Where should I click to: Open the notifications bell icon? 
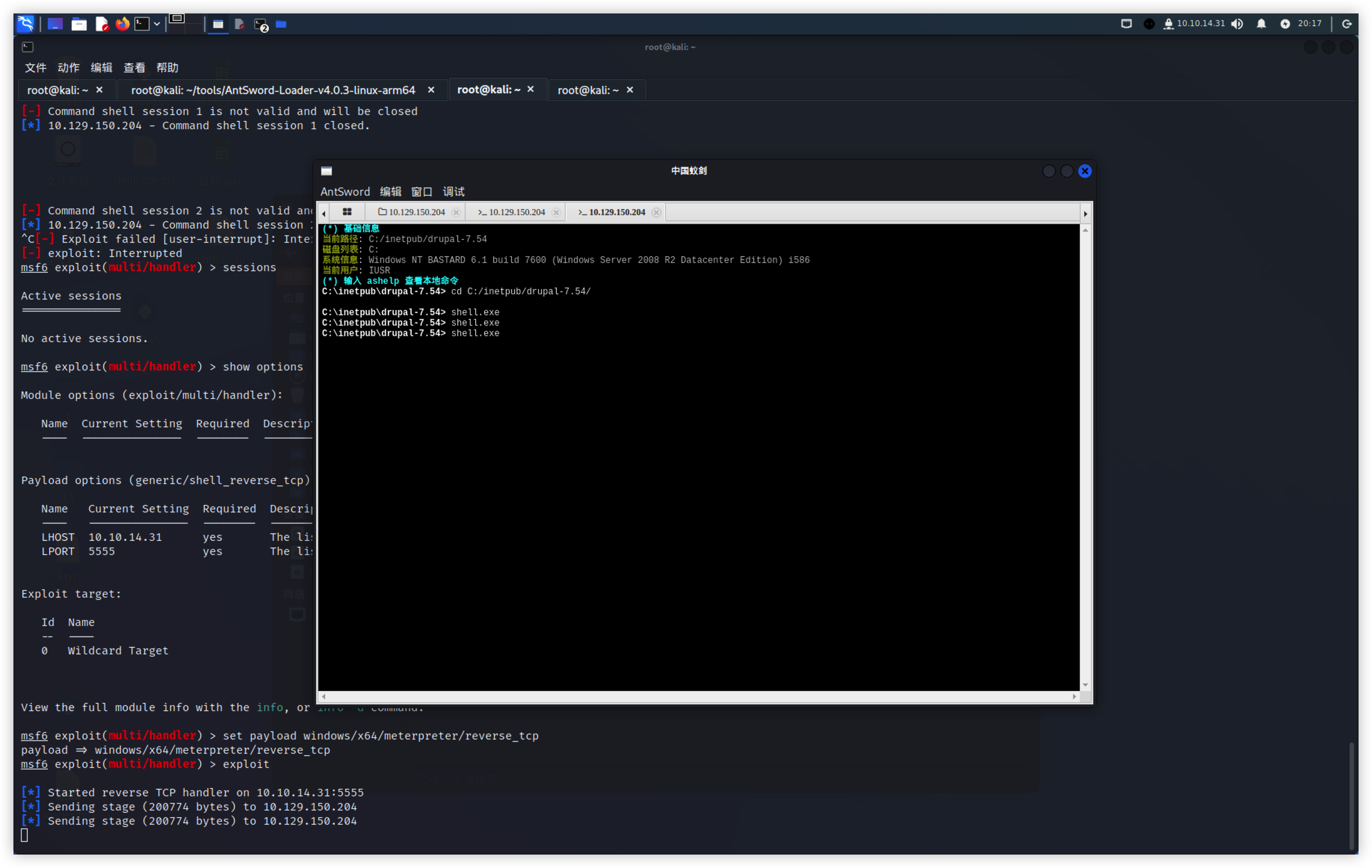tap(1261, 24)
